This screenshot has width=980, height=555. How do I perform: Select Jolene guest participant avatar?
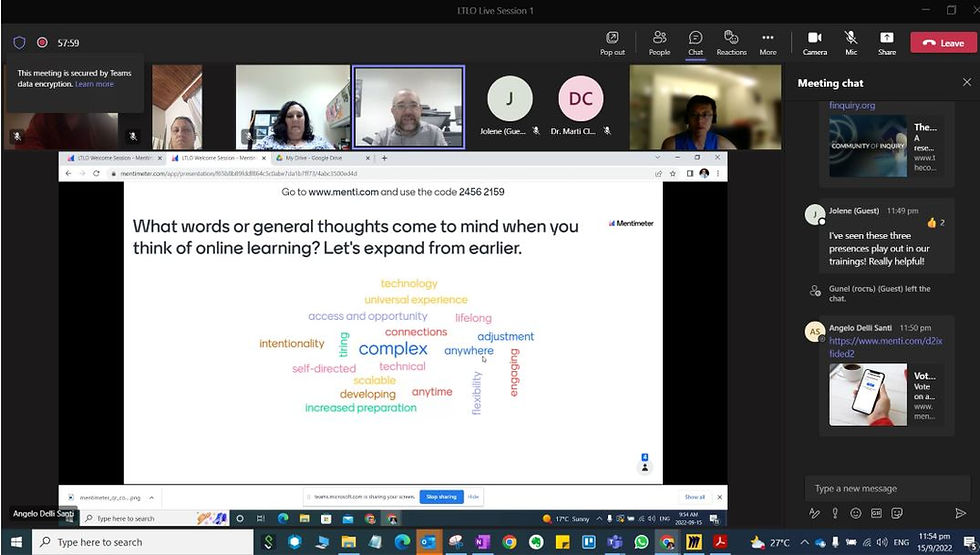pyautogui.click(x=509, y=98)
